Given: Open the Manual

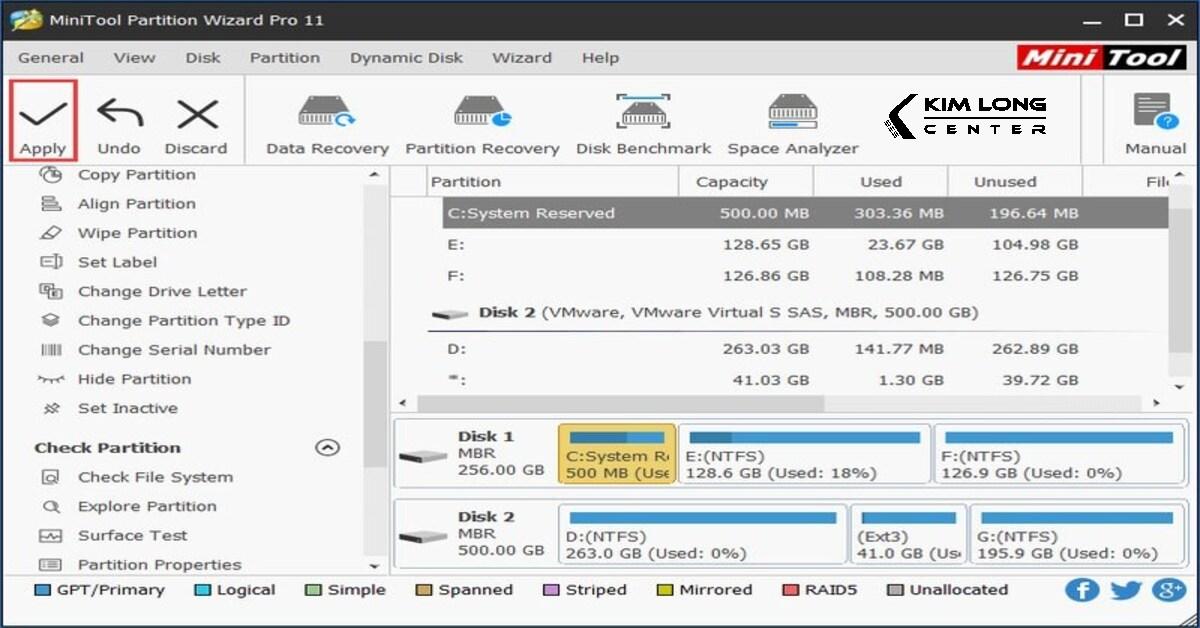Looking at the screenshot, I should (x=1153, y=120).
